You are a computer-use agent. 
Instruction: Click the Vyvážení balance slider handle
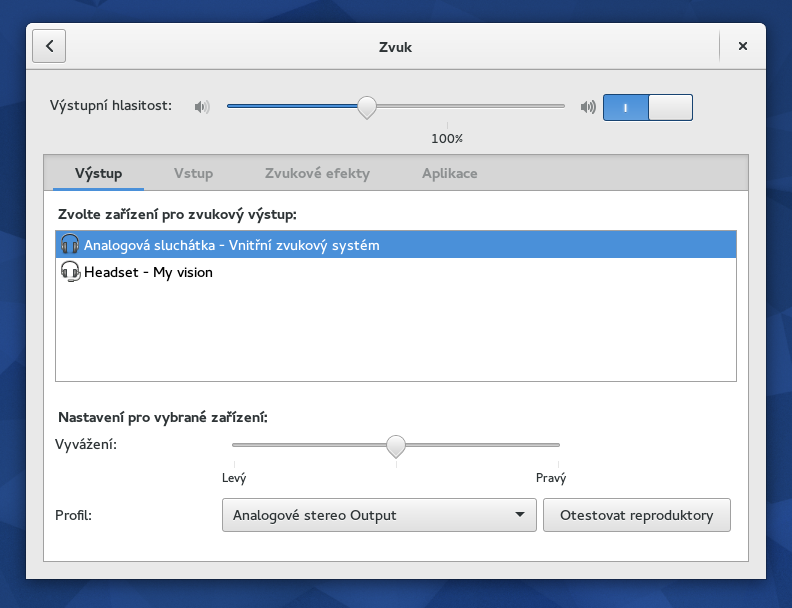(x=396, y=446)
